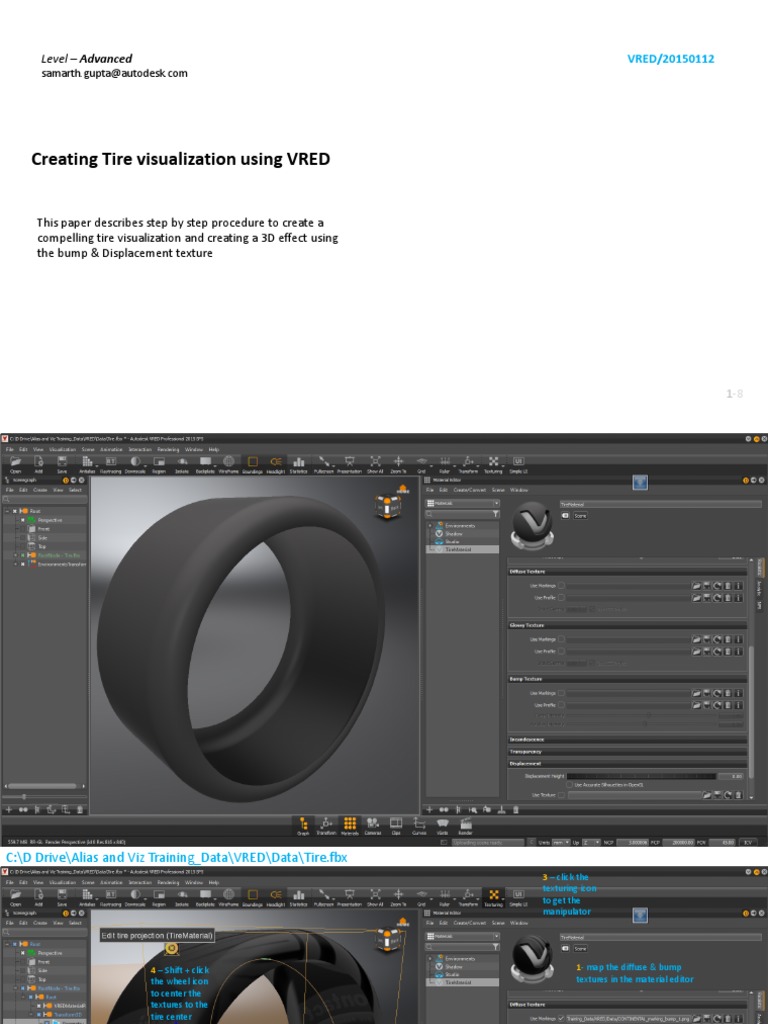Enable Raytracing in upper VRED toolbar

tap(110, 463)
